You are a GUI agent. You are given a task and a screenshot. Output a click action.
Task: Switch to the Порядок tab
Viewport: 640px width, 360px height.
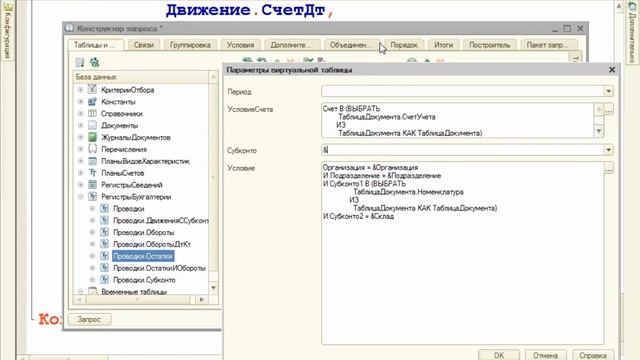(x=404, y=45)
